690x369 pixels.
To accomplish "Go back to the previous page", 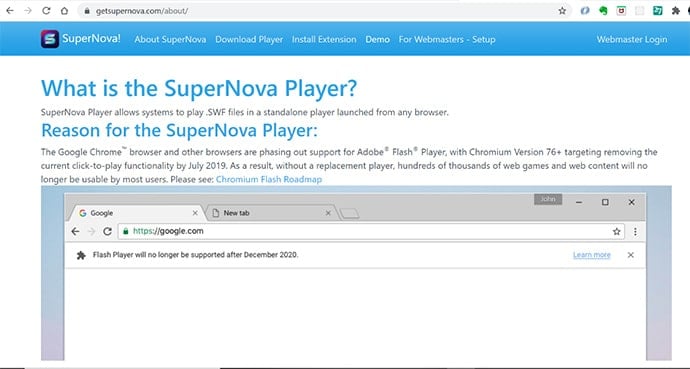I will click(10, 11).
